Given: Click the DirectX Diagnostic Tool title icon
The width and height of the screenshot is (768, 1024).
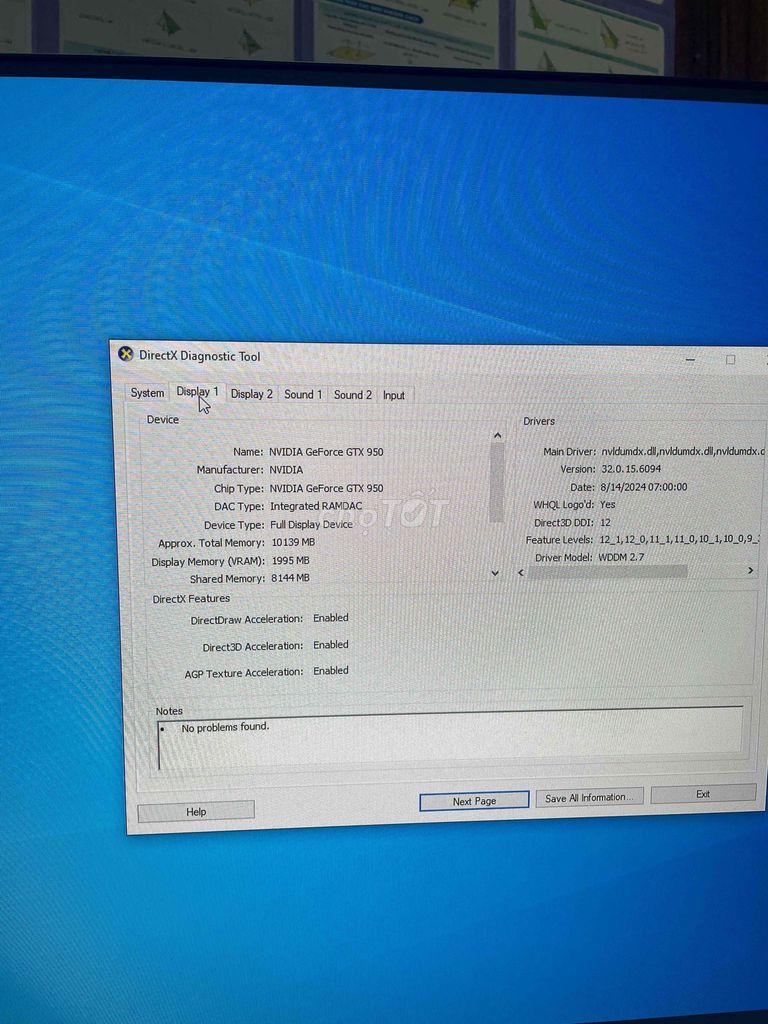Looking at the screenshot, I should [125, 354].
